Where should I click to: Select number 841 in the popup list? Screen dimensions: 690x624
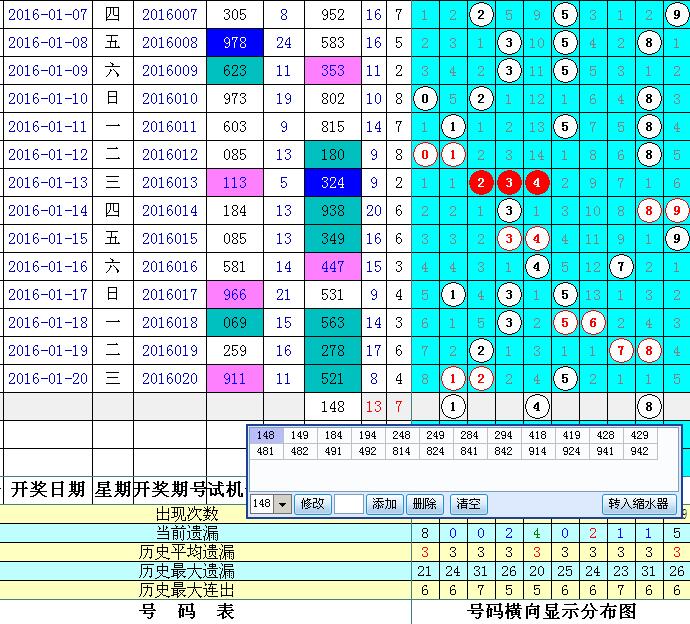(x=469, y=451)
